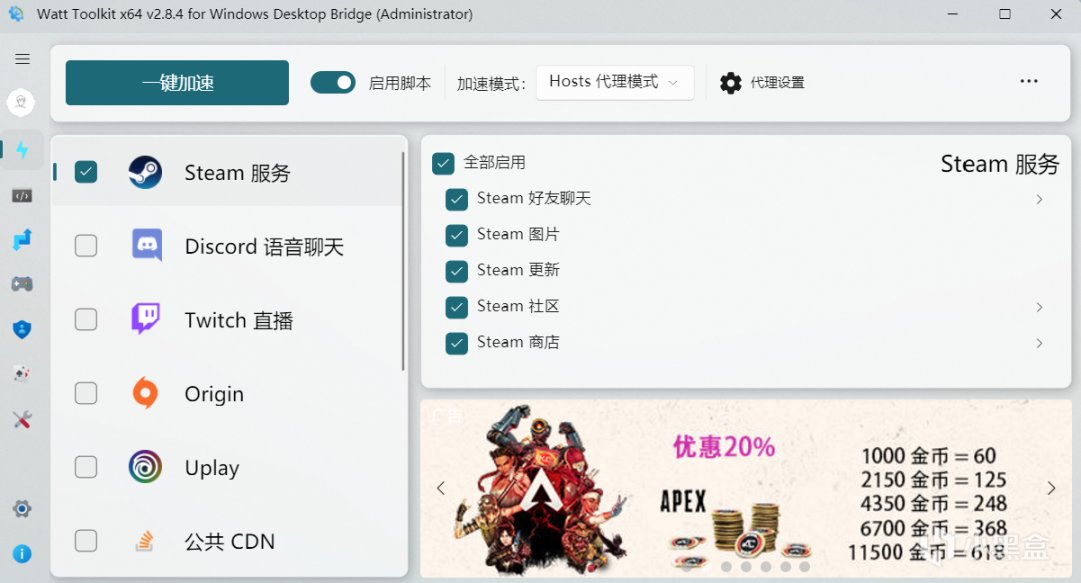This screenshot has width=1081, height=583.
Task: Expand Steam 好友聊天 chevron
Action: tap(1039, 199)
